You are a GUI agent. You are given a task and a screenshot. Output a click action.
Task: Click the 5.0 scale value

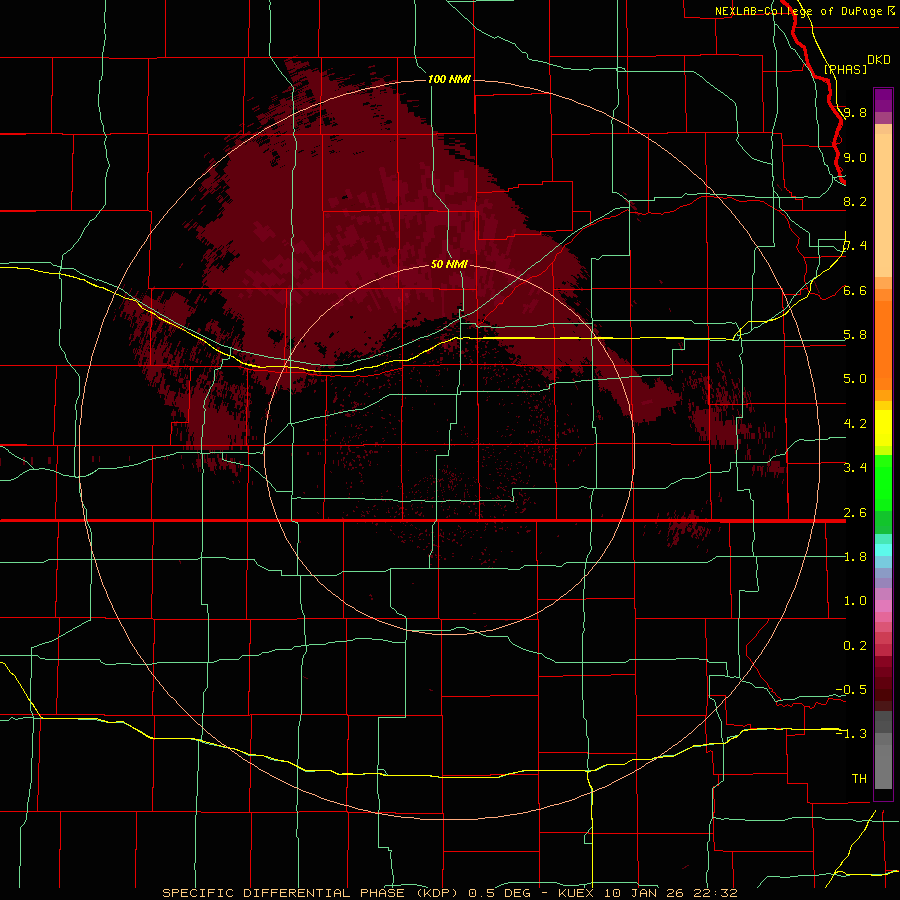pyautogui.click(x=855, y=379)
